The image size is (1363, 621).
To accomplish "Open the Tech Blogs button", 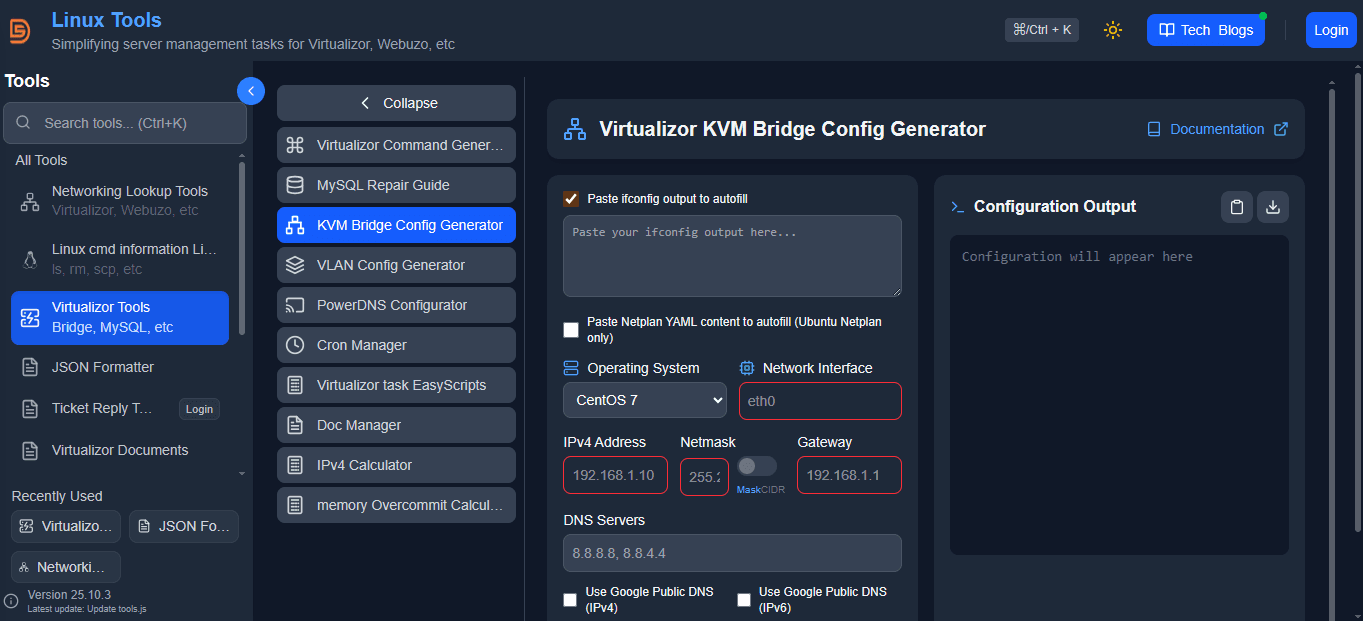I will tap(1206, 30).
